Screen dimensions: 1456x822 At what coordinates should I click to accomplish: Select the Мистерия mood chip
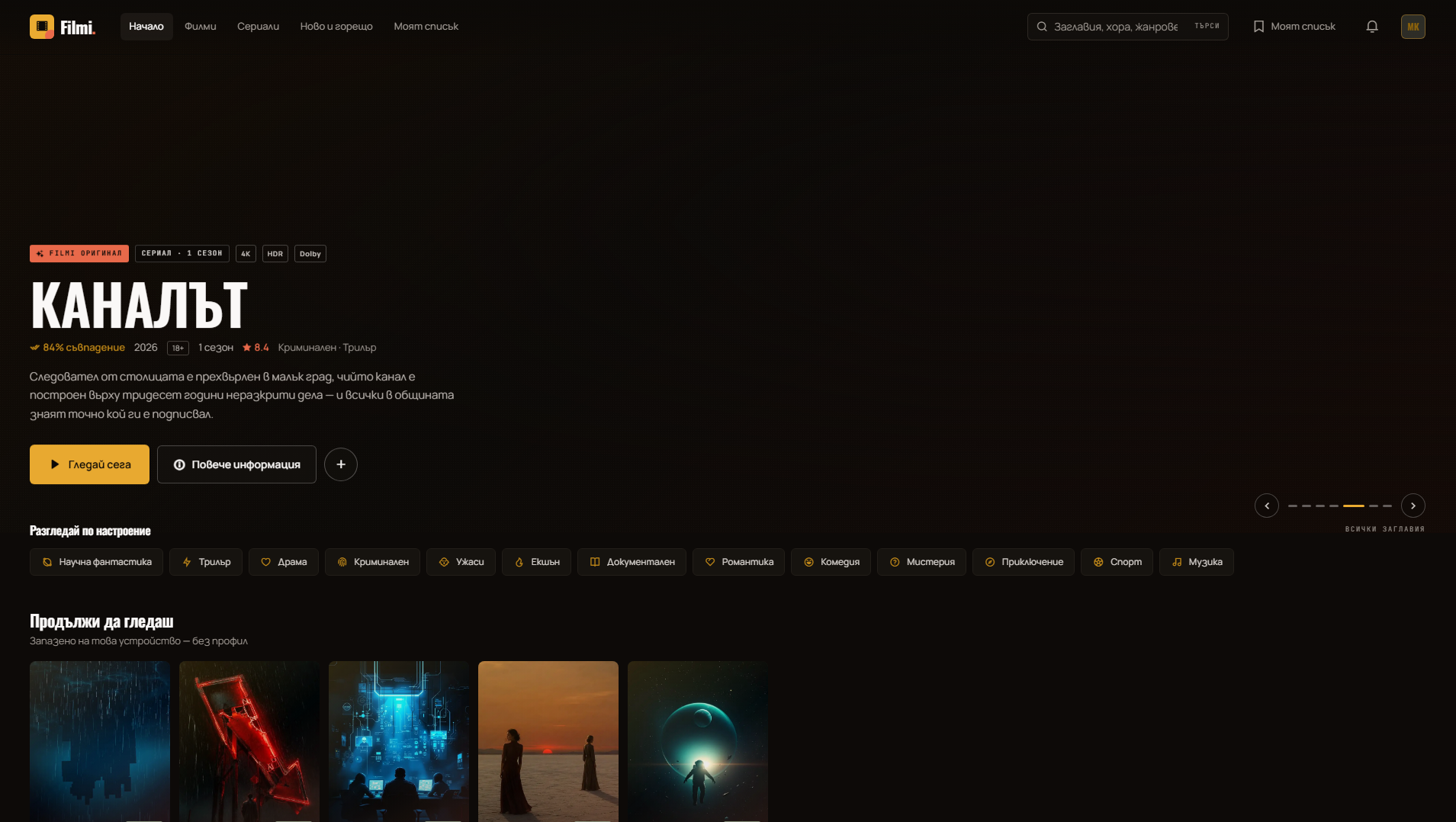point(921,562)
